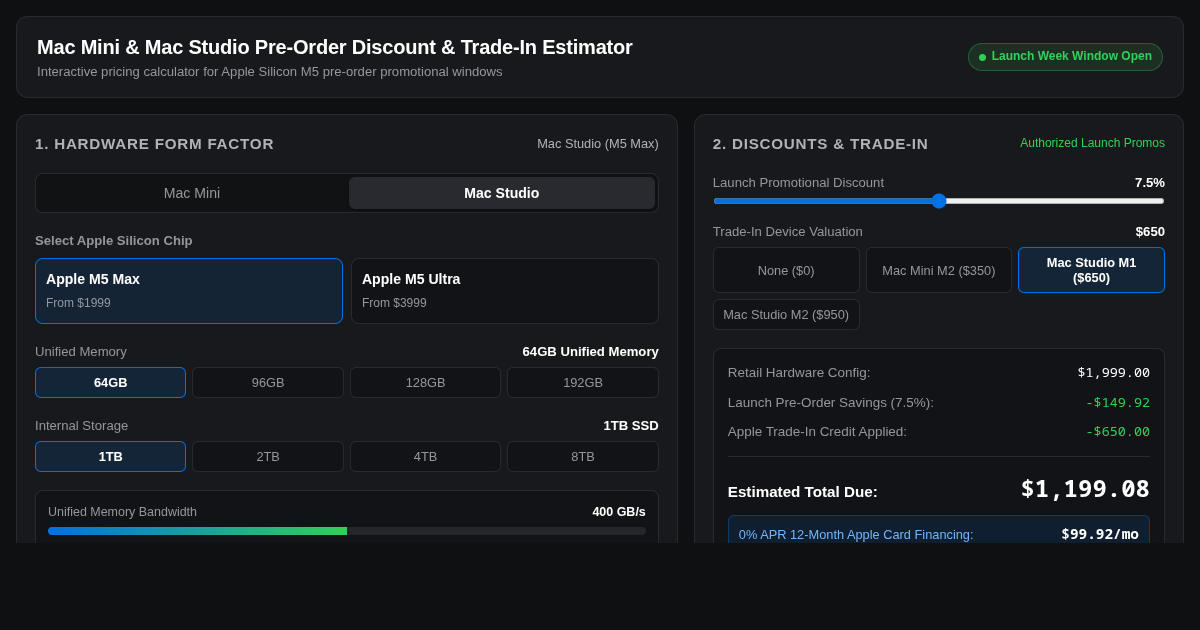
Task: Click the Trade-In Device Valuation $650 readout
Action: [x=1150, y=231]
